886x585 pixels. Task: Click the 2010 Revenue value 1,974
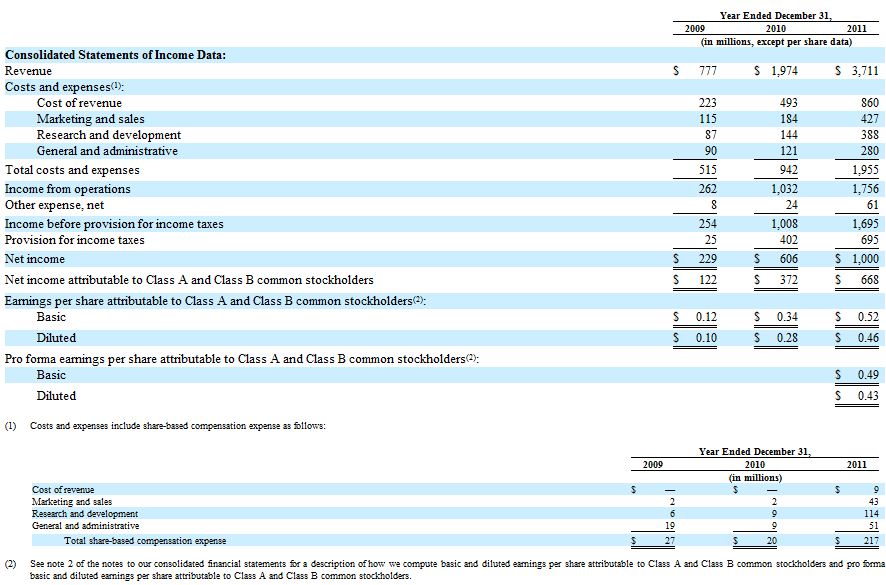[784, 71]
